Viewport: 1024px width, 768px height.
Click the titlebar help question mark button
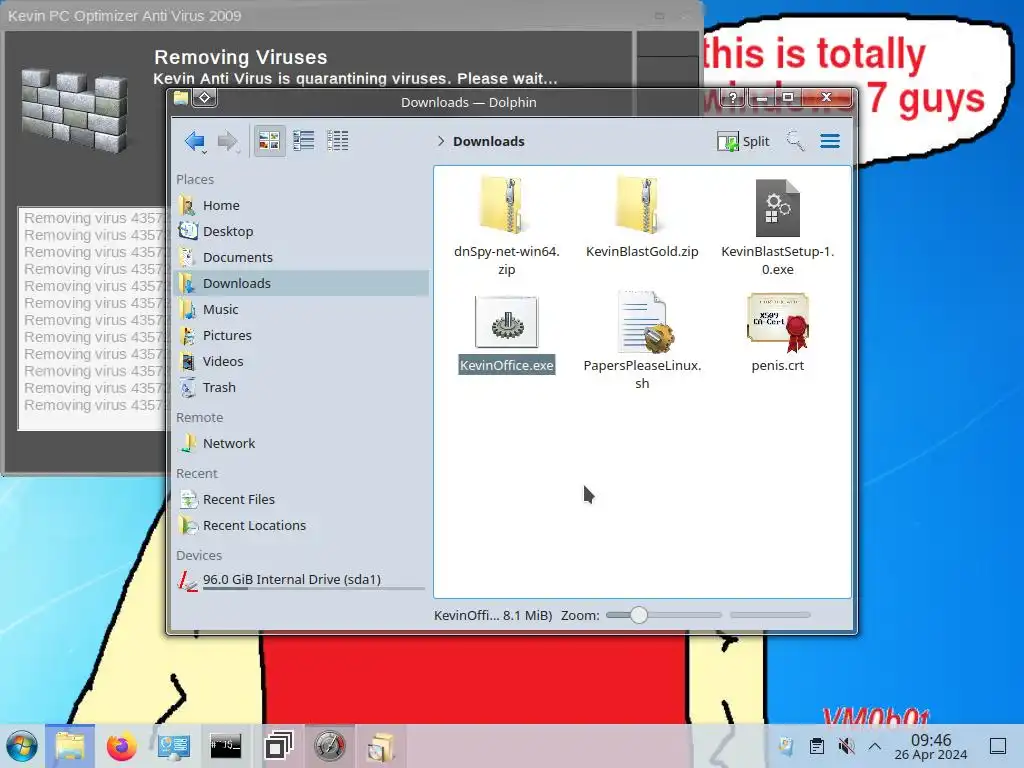coord(733,98)
